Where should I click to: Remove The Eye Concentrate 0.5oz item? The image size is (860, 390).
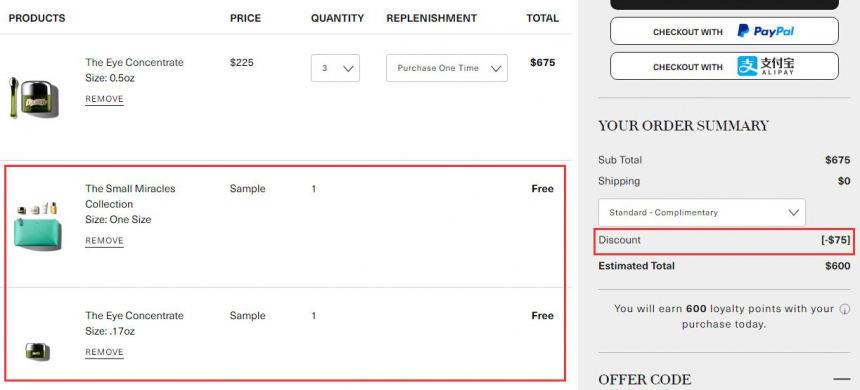pos(104,99)
